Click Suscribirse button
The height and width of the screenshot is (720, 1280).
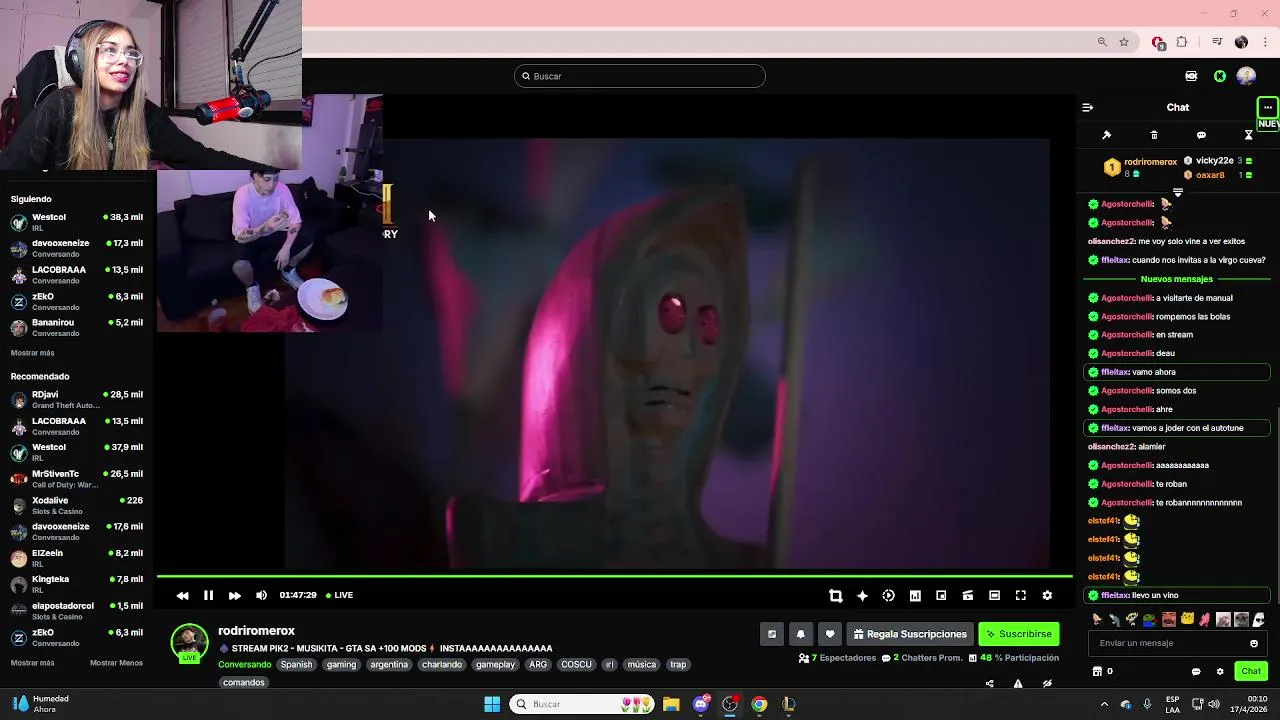coord(1018,634)
